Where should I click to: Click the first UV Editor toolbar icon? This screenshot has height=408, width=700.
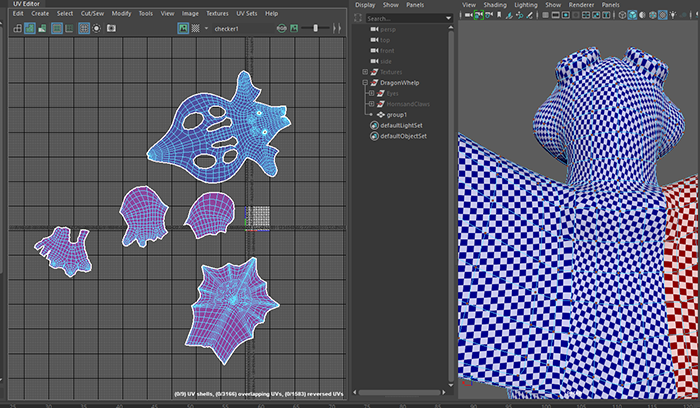coord(16,29)
